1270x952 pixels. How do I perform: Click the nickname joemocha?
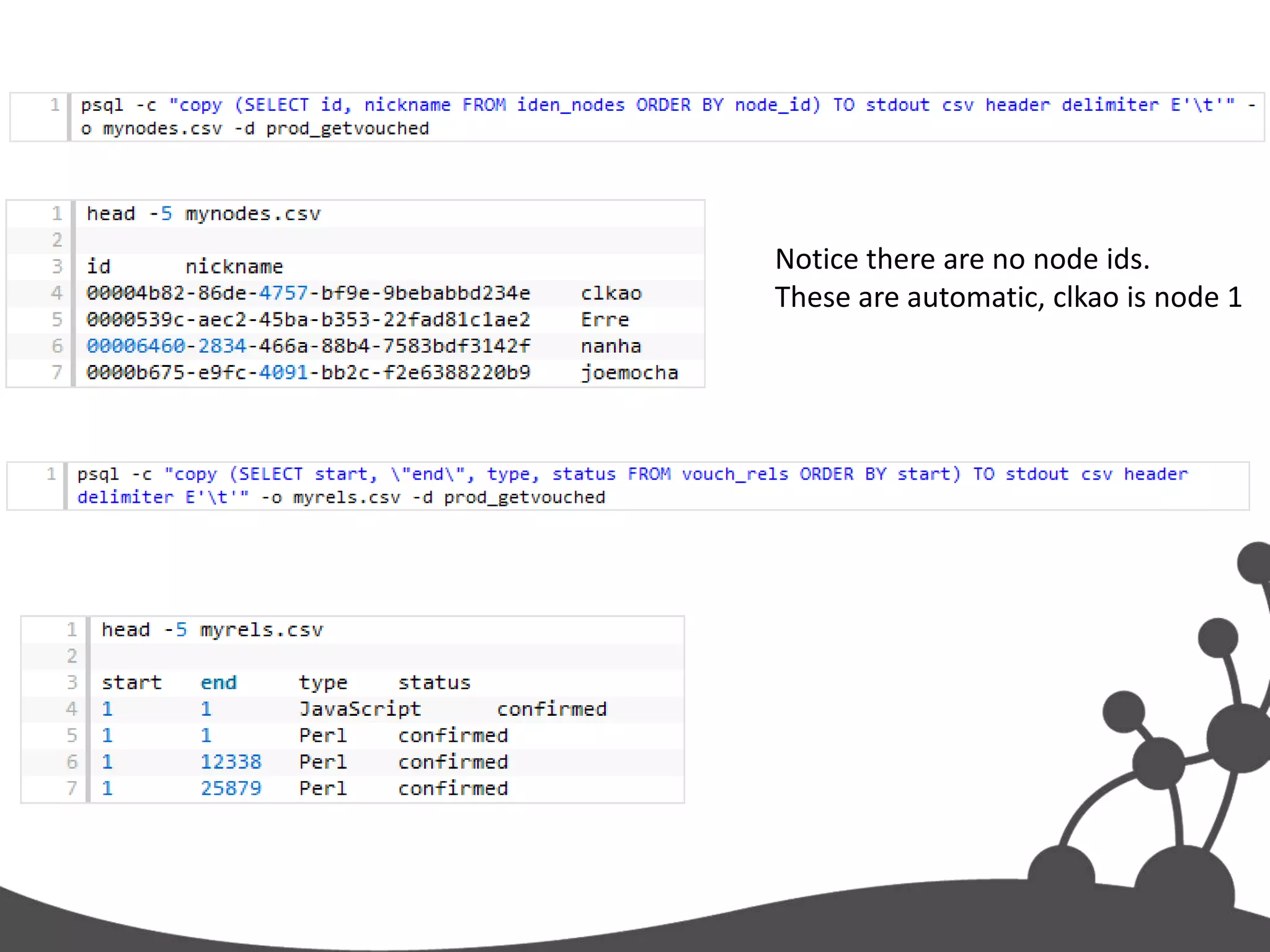click(x=629, y=372)
